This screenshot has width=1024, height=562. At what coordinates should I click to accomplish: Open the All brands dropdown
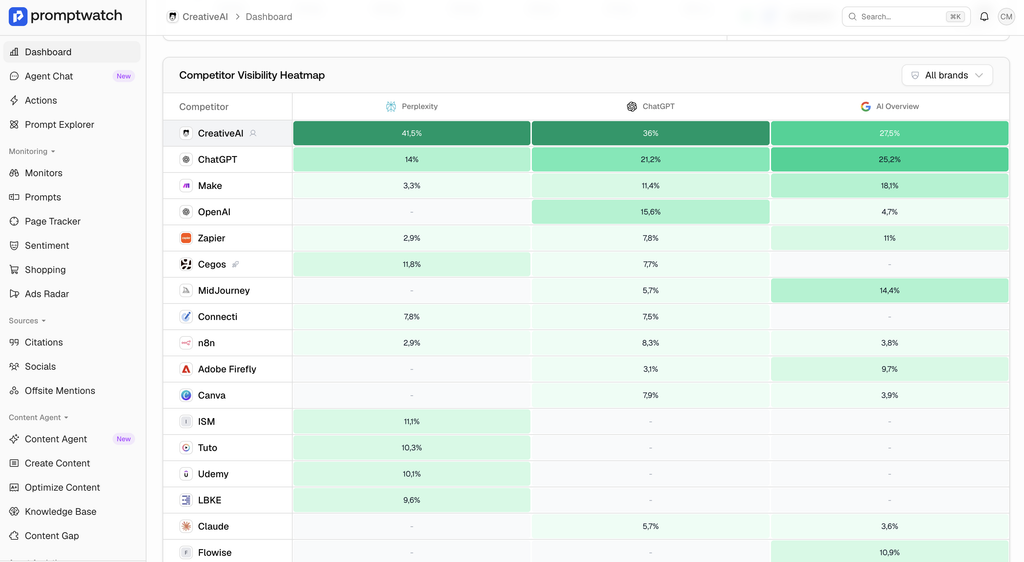click(947, 75)
